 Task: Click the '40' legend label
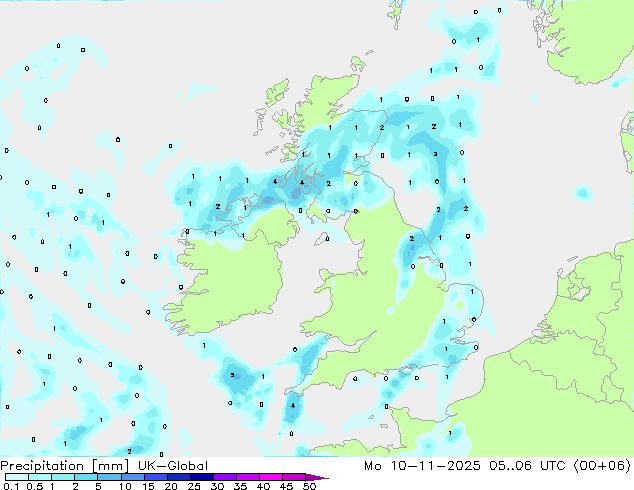pyautogui.click(x=263, y=486)
